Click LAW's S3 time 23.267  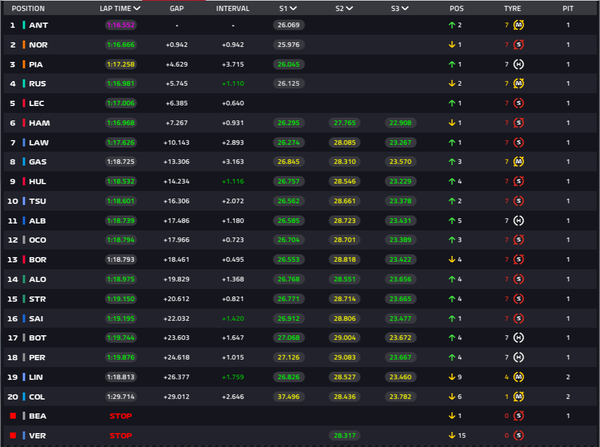tap(401, 142)
